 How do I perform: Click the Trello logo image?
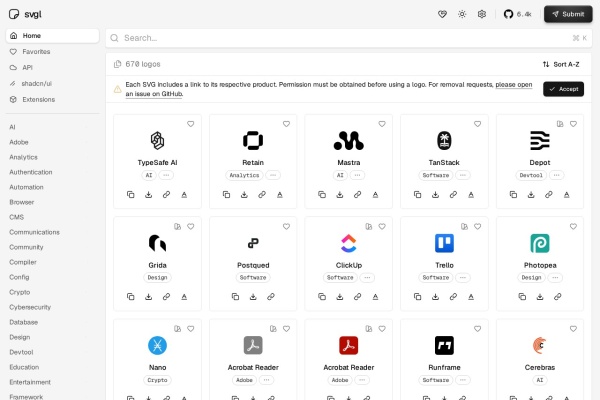tap(444, 243)
